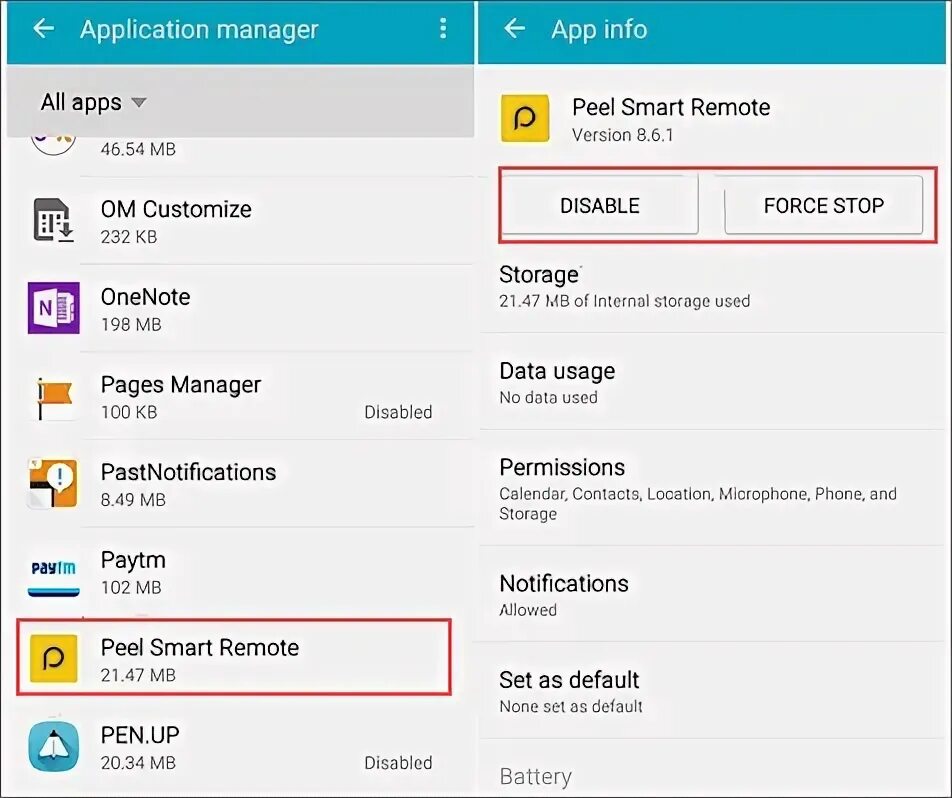Viewport: 952px width, 798px height.
Task: Go back from App info screen
Action: coord(515,29)
